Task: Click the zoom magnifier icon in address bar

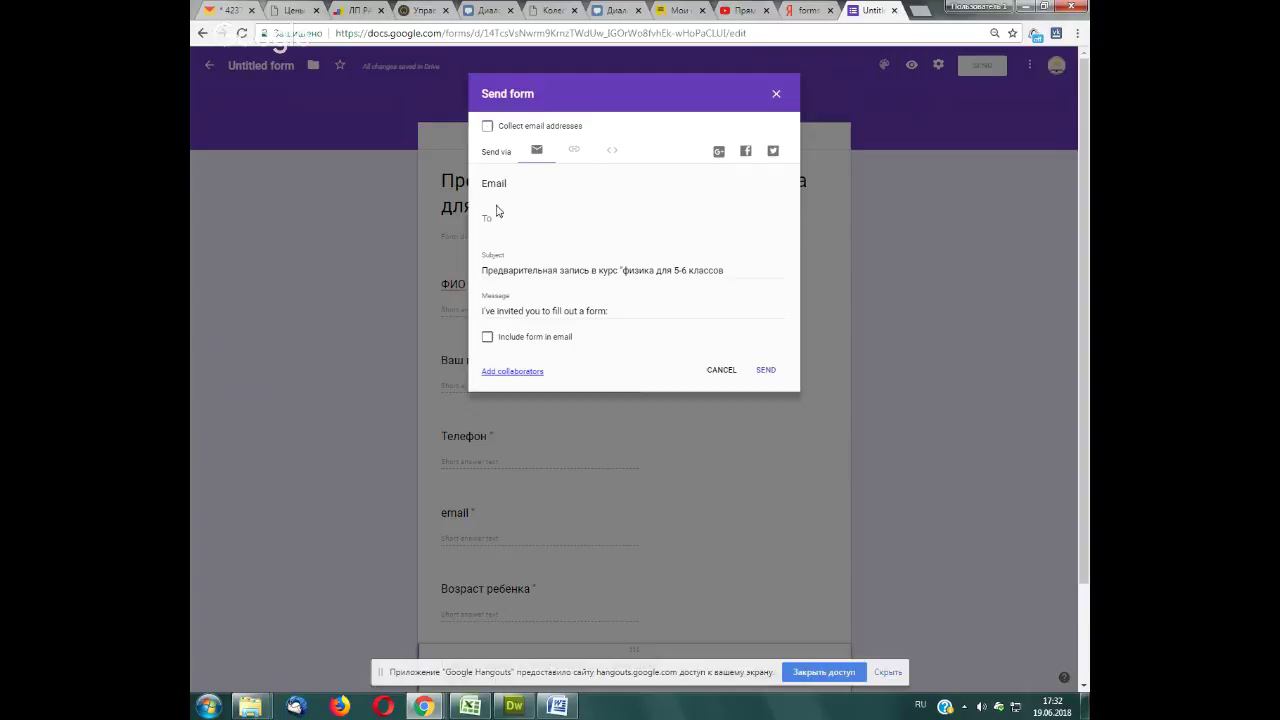Action: [994, 33]
